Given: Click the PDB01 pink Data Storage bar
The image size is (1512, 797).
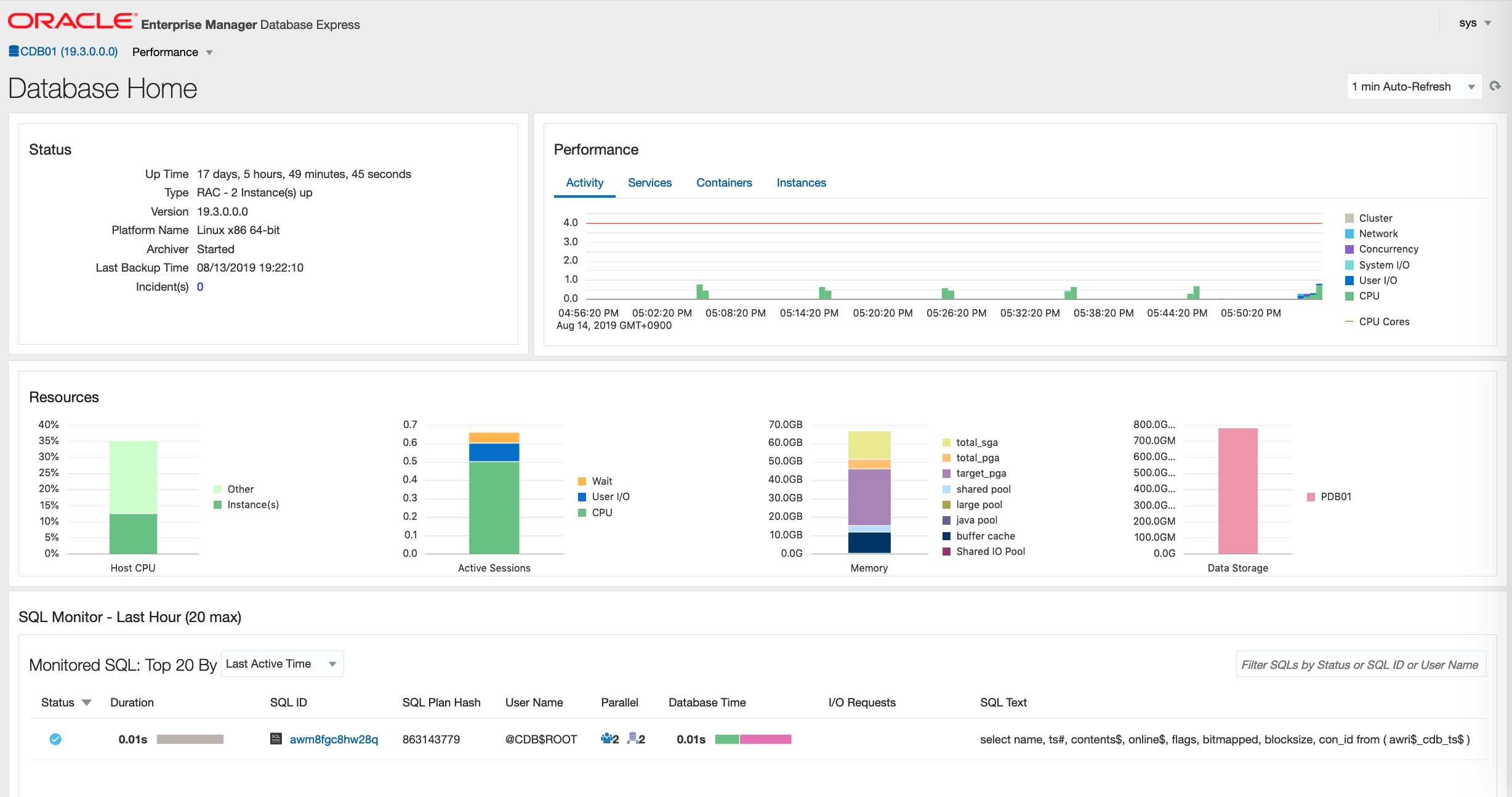Looking at the screenshot, I should [x=1237, y=491].
